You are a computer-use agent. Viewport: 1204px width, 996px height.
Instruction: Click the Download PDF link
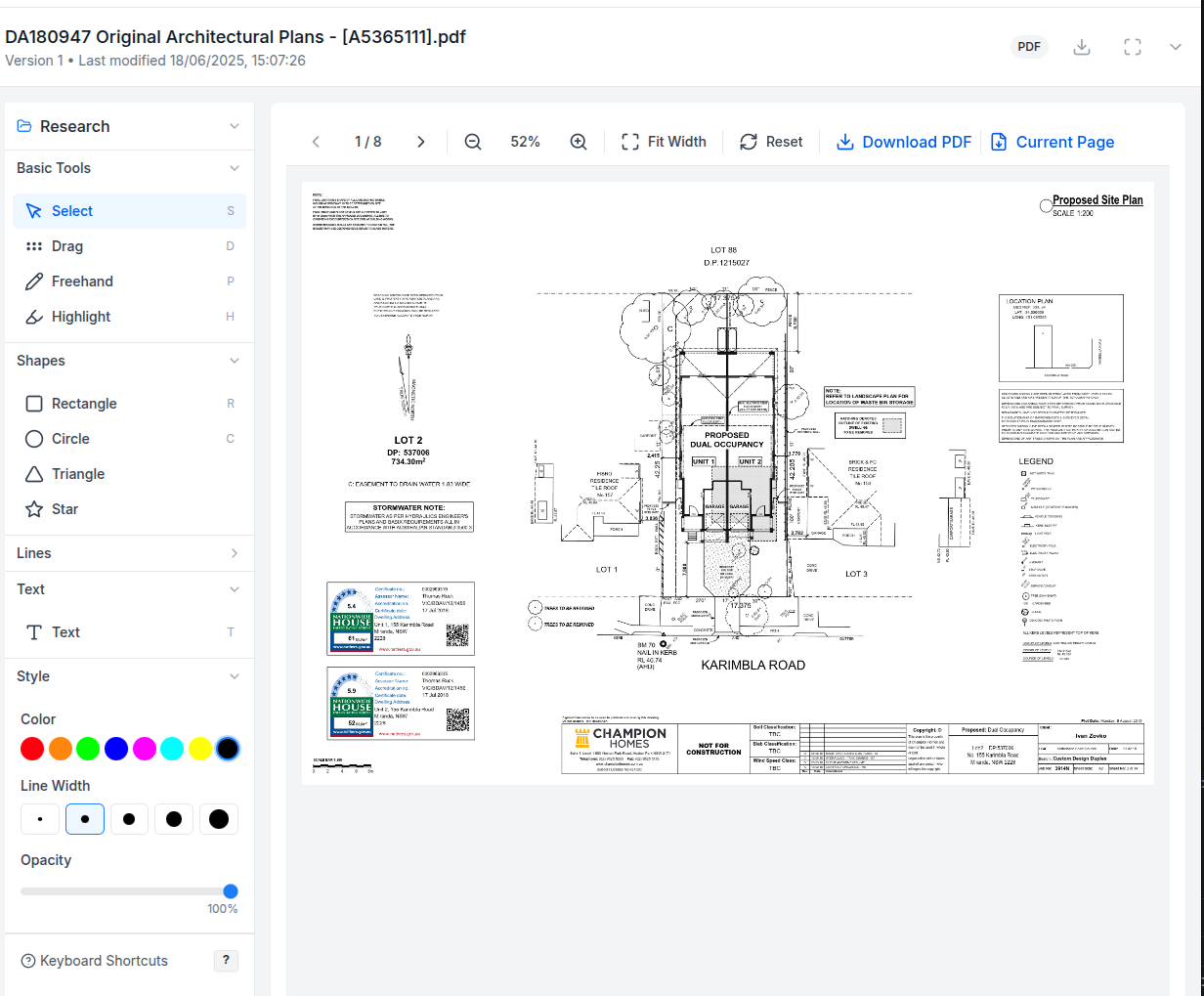click(x=904, y=142)
